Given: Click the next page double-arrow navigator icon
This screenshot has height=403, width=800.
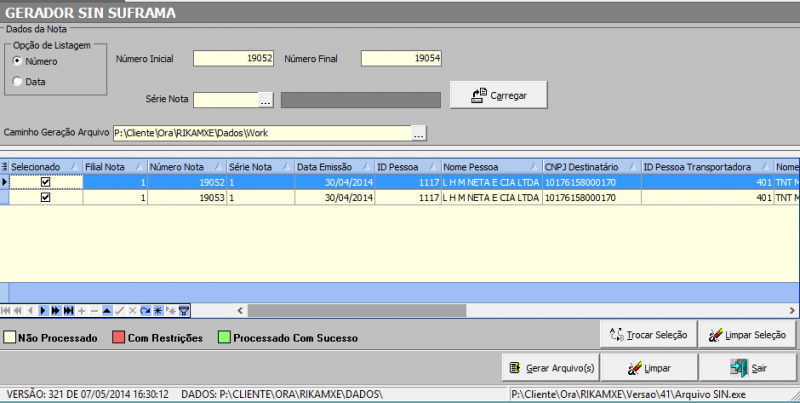Looking at the screenshot, I should (x=55, y=311).
